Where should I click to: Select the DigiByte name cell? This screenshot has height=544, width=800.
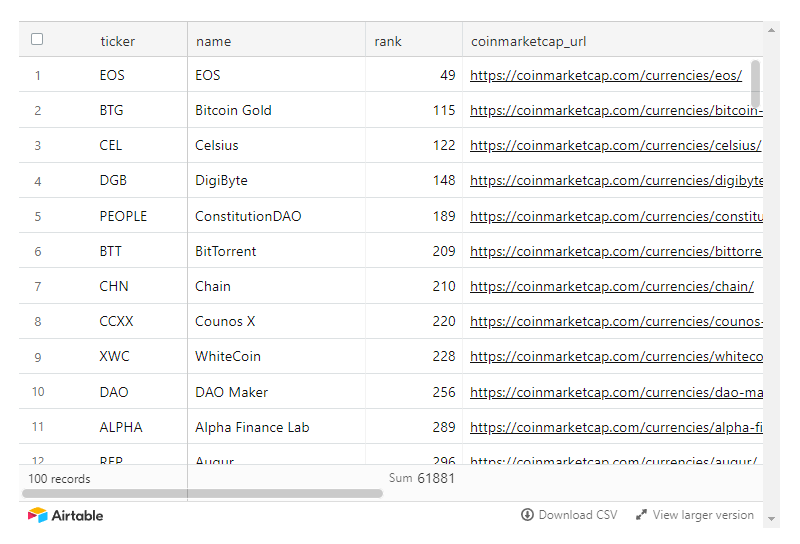tap(277, 181)
